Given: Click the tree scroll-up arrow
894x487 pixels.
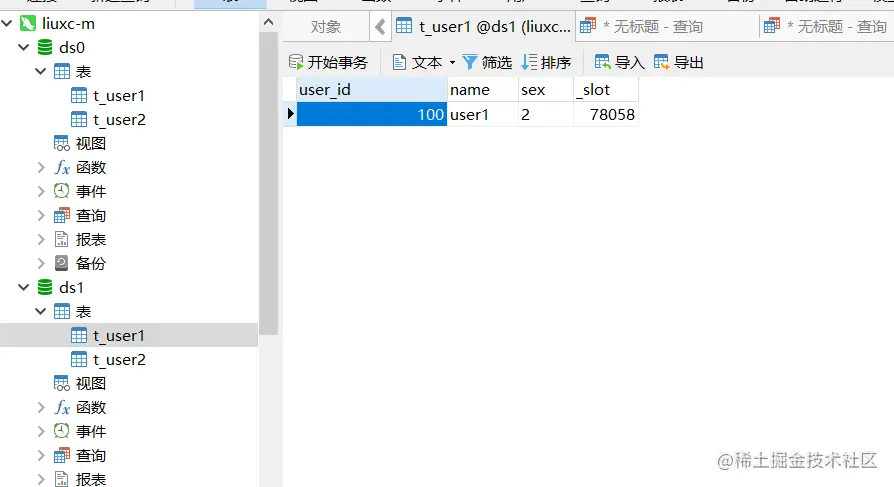Looking at the screenshot, I should pyautogui.click(x=269, y=23).
